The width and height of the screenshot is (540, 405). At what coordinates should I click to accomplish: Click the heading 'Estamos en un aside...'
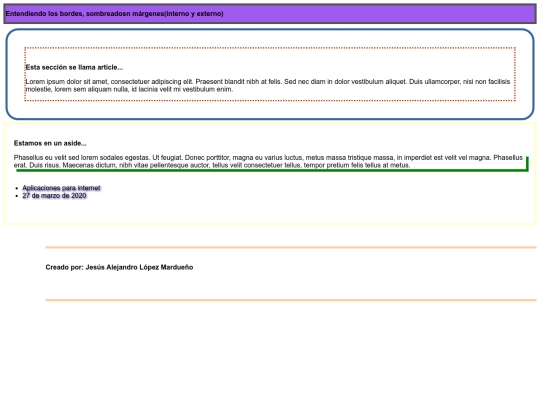click(x=50, y=143)
